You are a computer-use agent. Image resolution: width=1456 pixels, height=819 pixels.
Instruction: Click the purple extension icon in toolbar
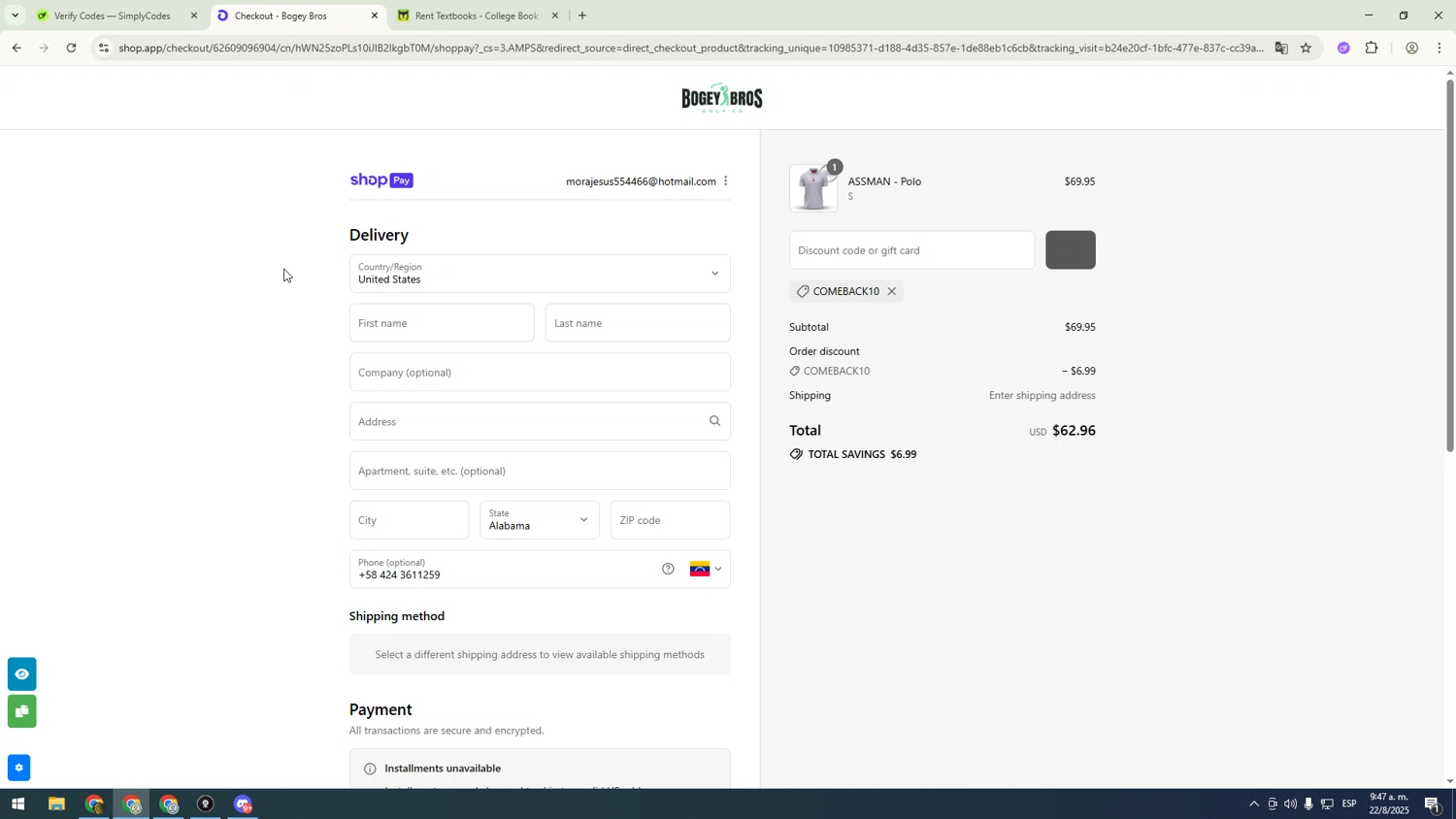(x=1343, y=48)
